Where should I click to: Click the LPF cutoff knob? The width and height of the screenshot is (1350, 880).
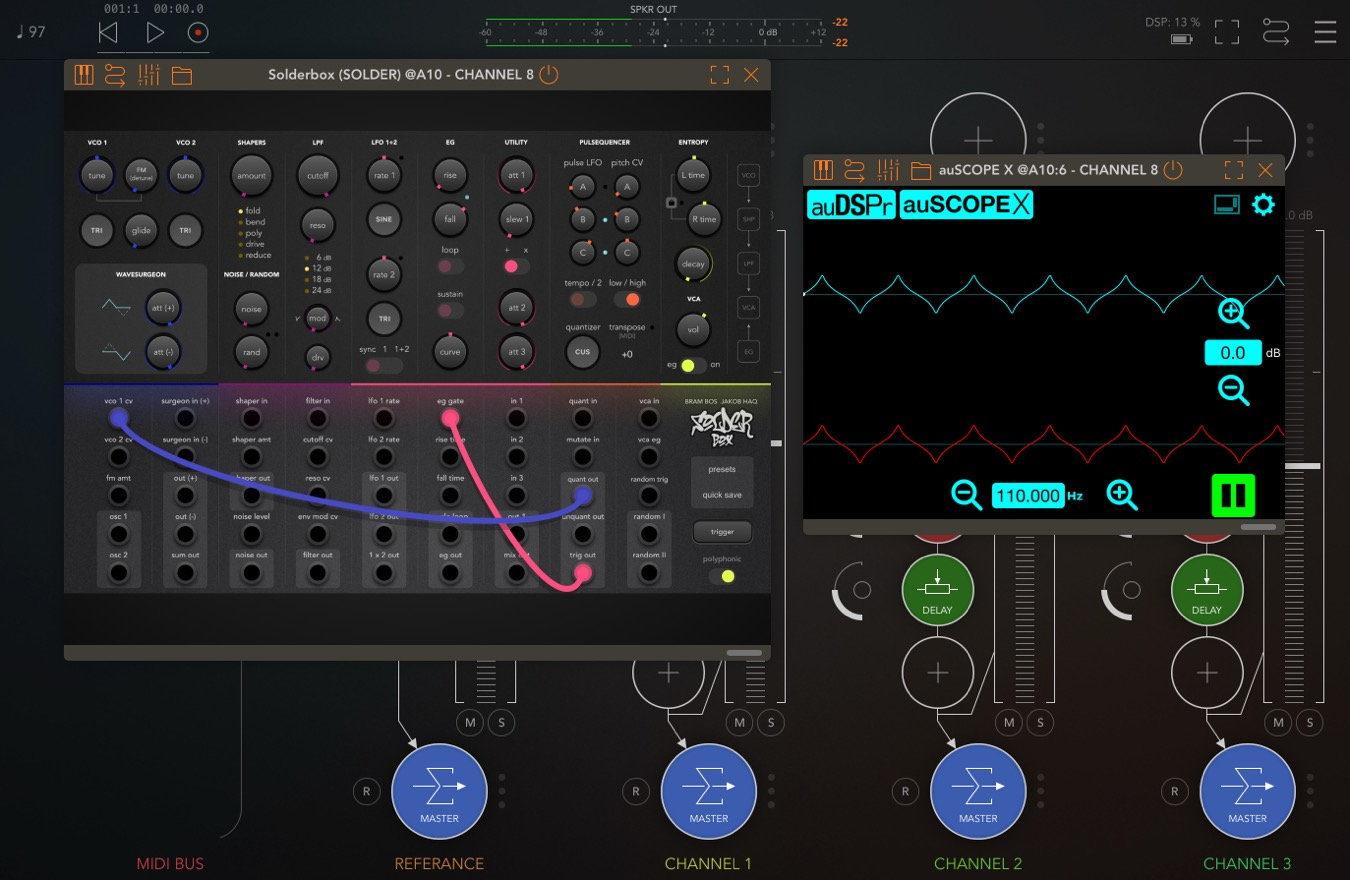point(317,175)
